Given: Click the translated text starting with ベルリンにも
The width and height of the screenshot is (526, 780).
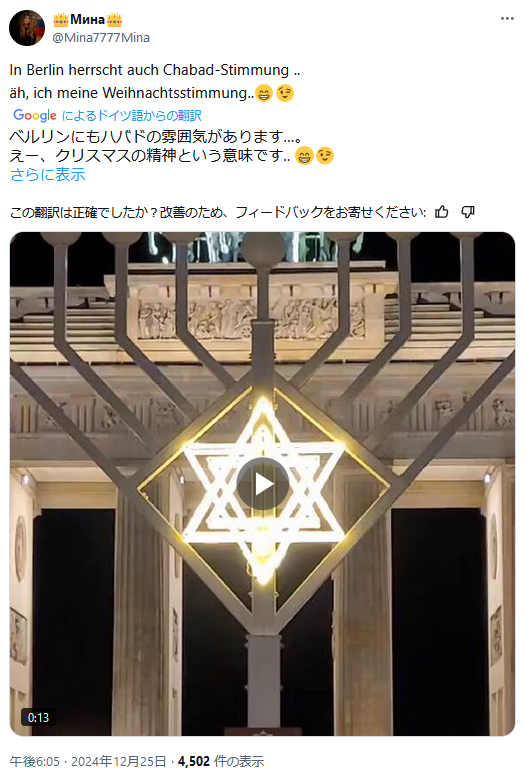Looking at the screenshot, I should pos(172,146).
